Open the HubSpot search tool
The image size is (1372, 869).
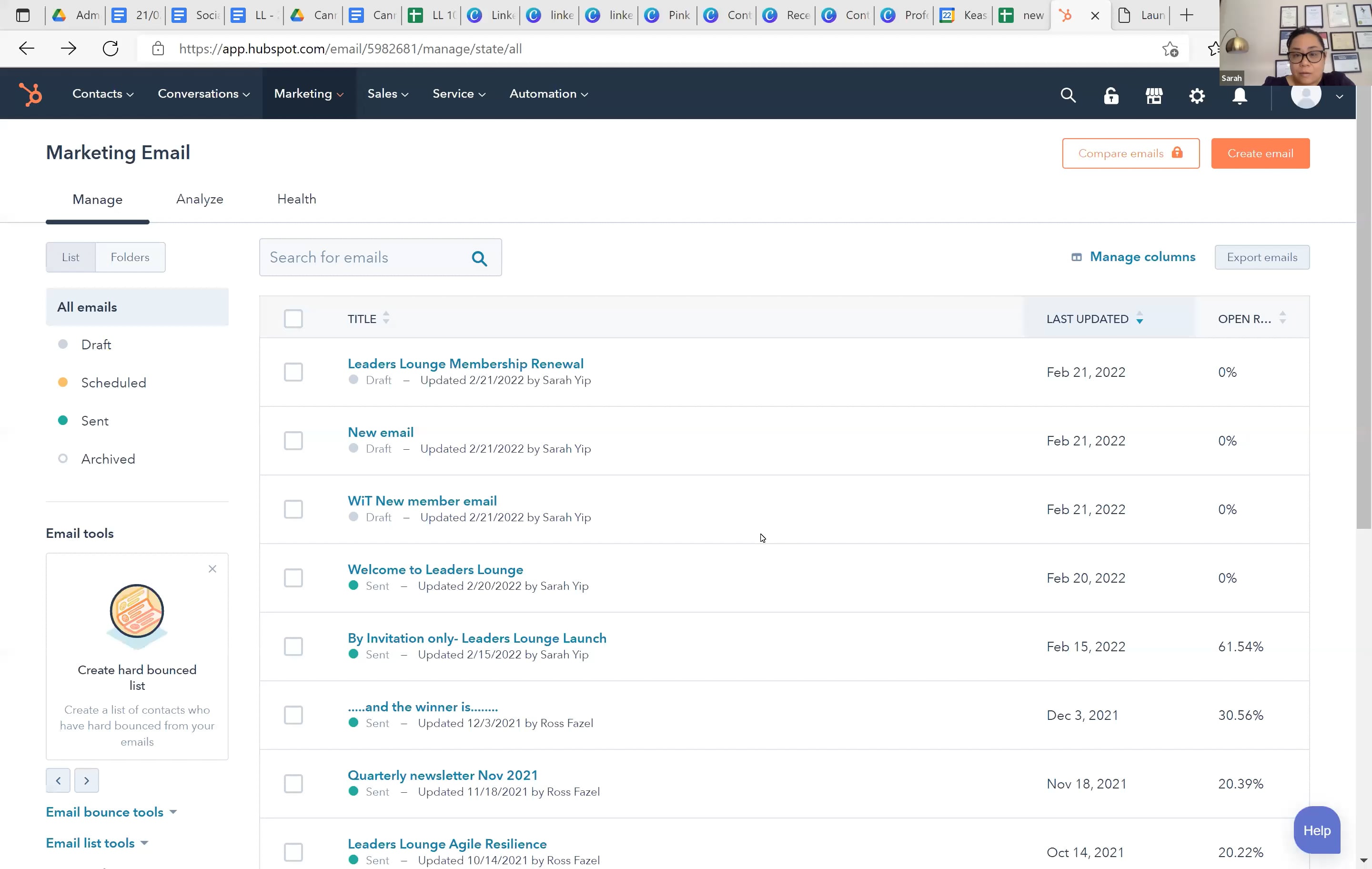[1068, 95]
